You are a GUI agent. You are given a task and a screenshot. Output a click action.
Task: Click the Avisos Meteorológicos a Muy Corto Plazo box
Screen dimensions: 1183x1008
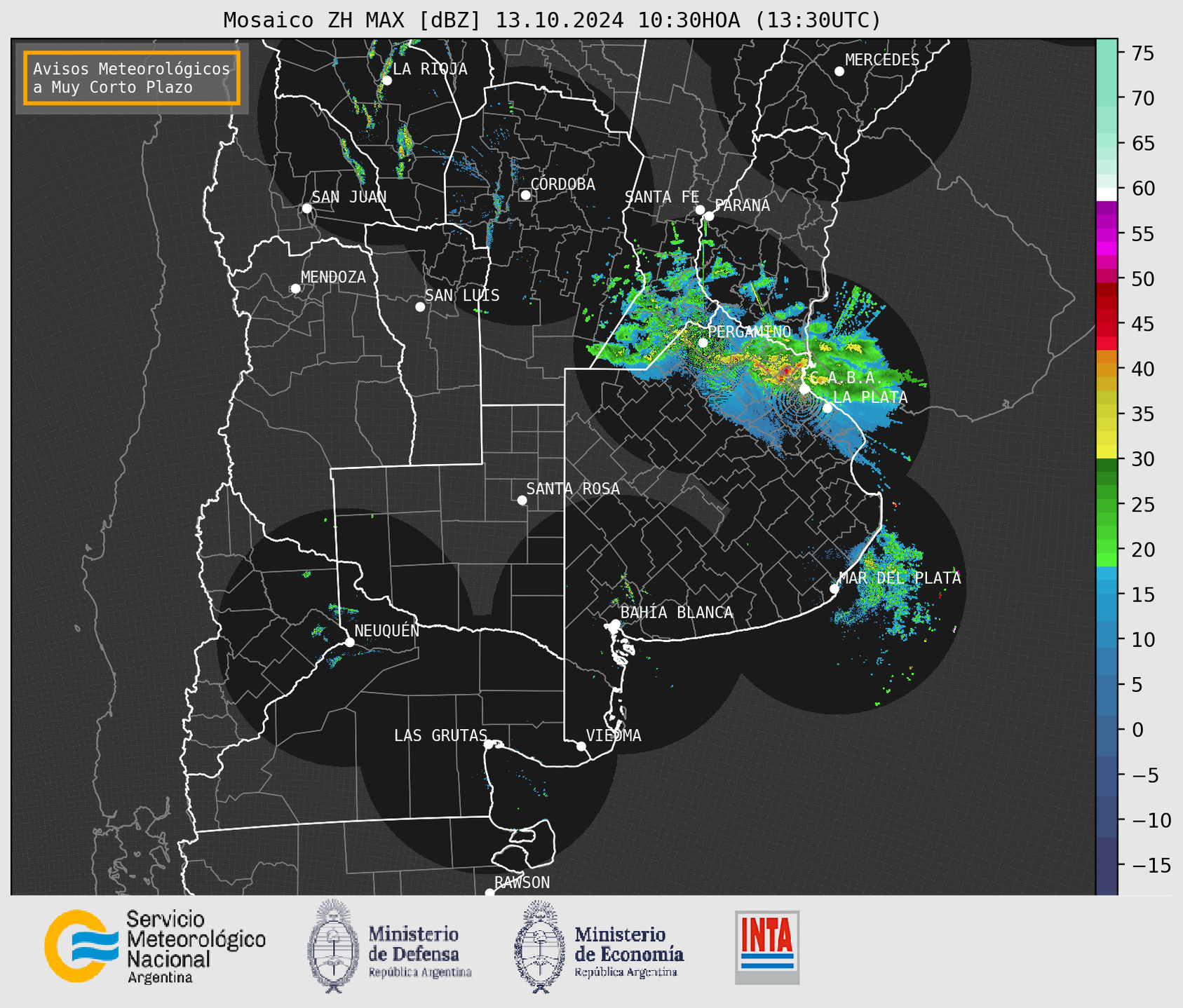(x=132, y=78)
